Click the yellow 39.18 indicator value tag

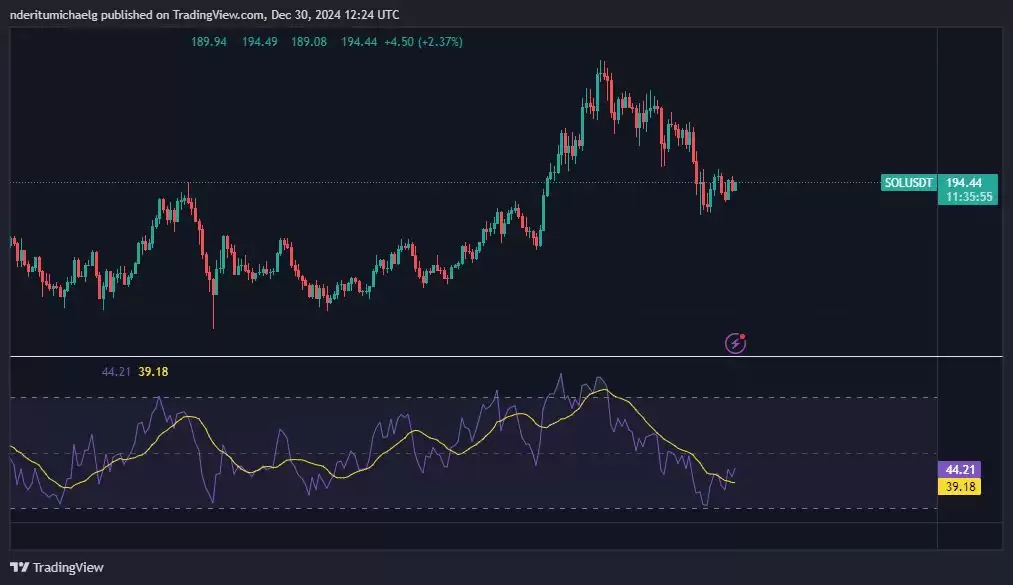click(x=958, y=486)
